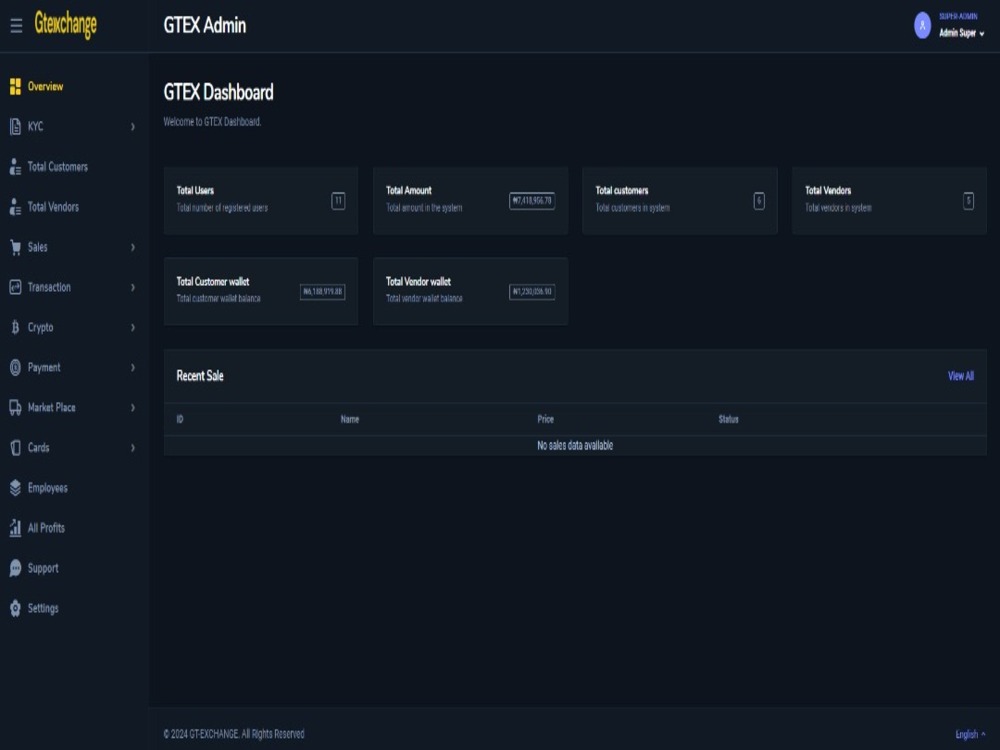Expand the Transaction submenu chevron
Image resolution: width=1000 pixels, height=750 pixels.
(133, 288)
